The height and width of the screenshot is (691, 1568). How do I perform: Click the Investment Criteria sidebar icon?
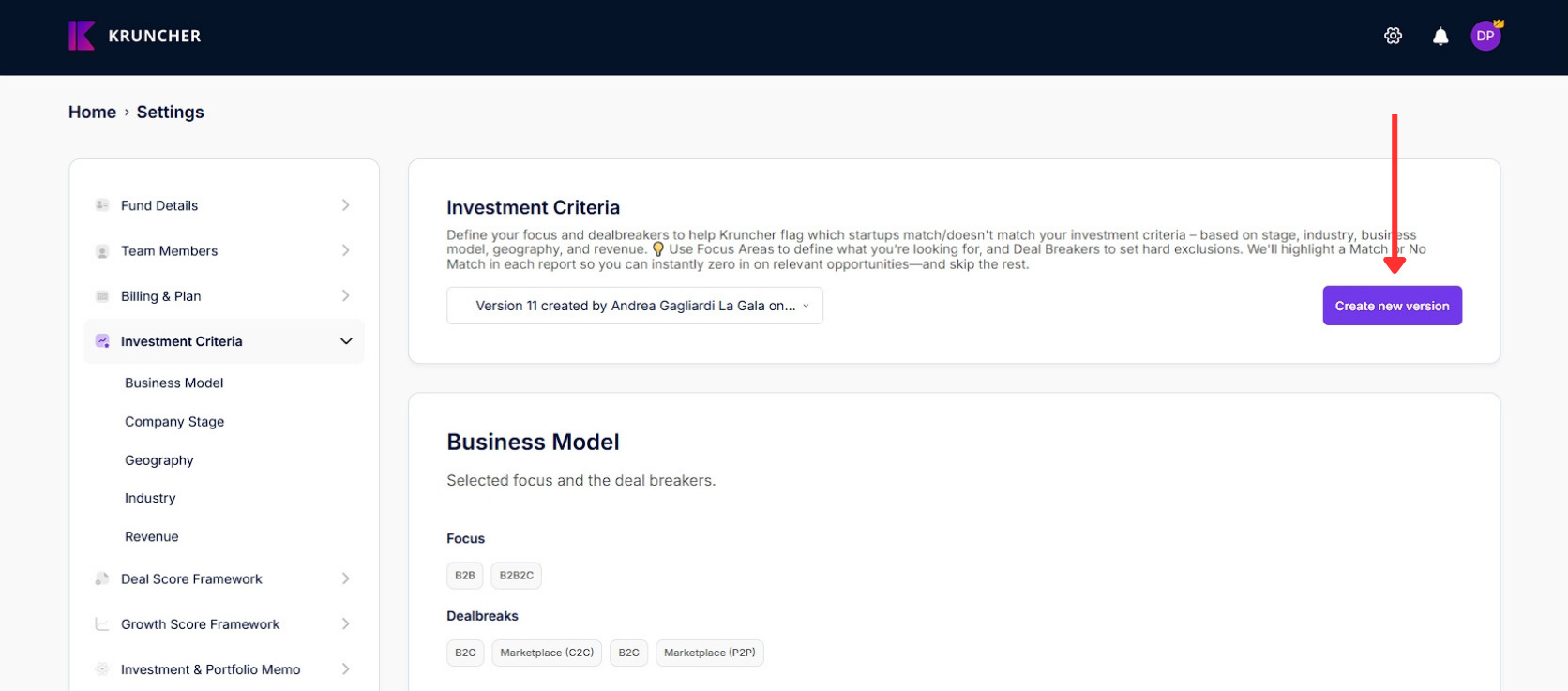click(x=102, y=341)
